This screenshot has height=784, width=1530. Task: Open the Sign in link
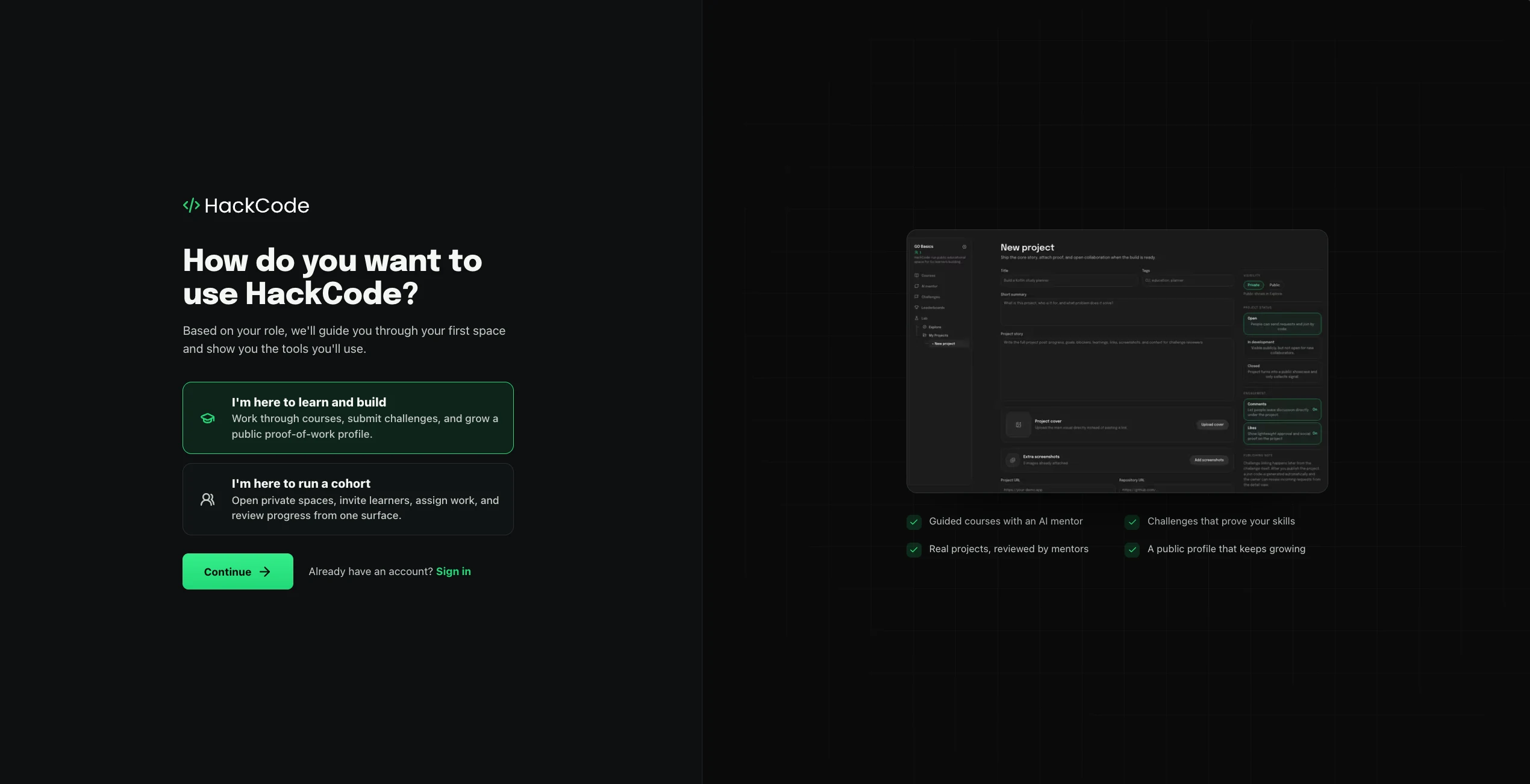(454, 571)
